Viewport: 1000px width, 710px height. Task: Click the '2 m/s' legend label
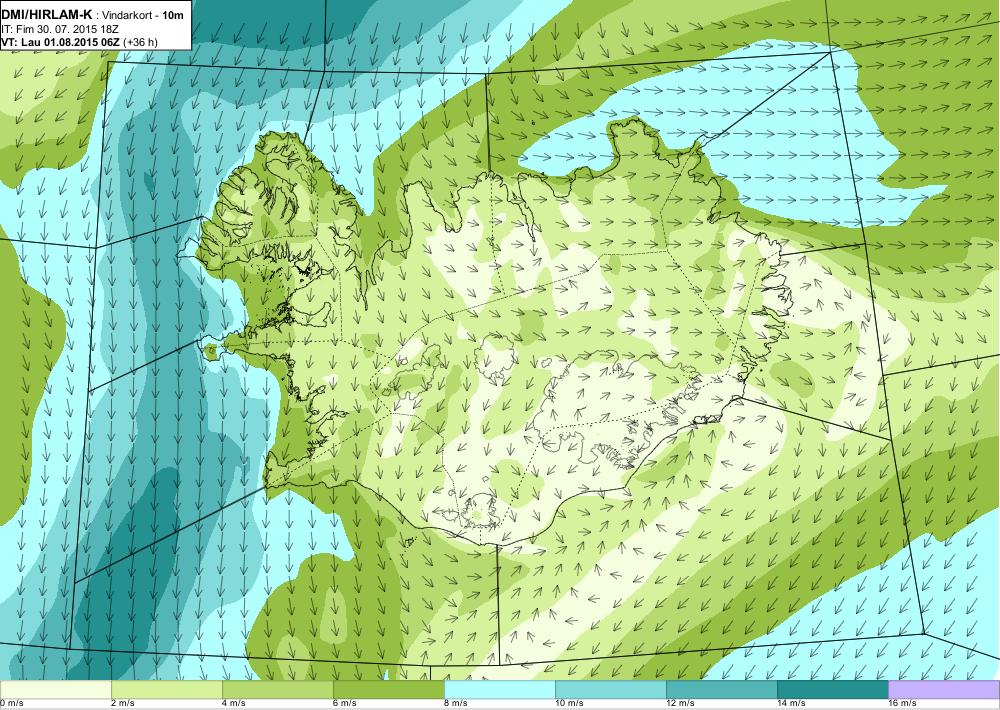pos(123,704)
